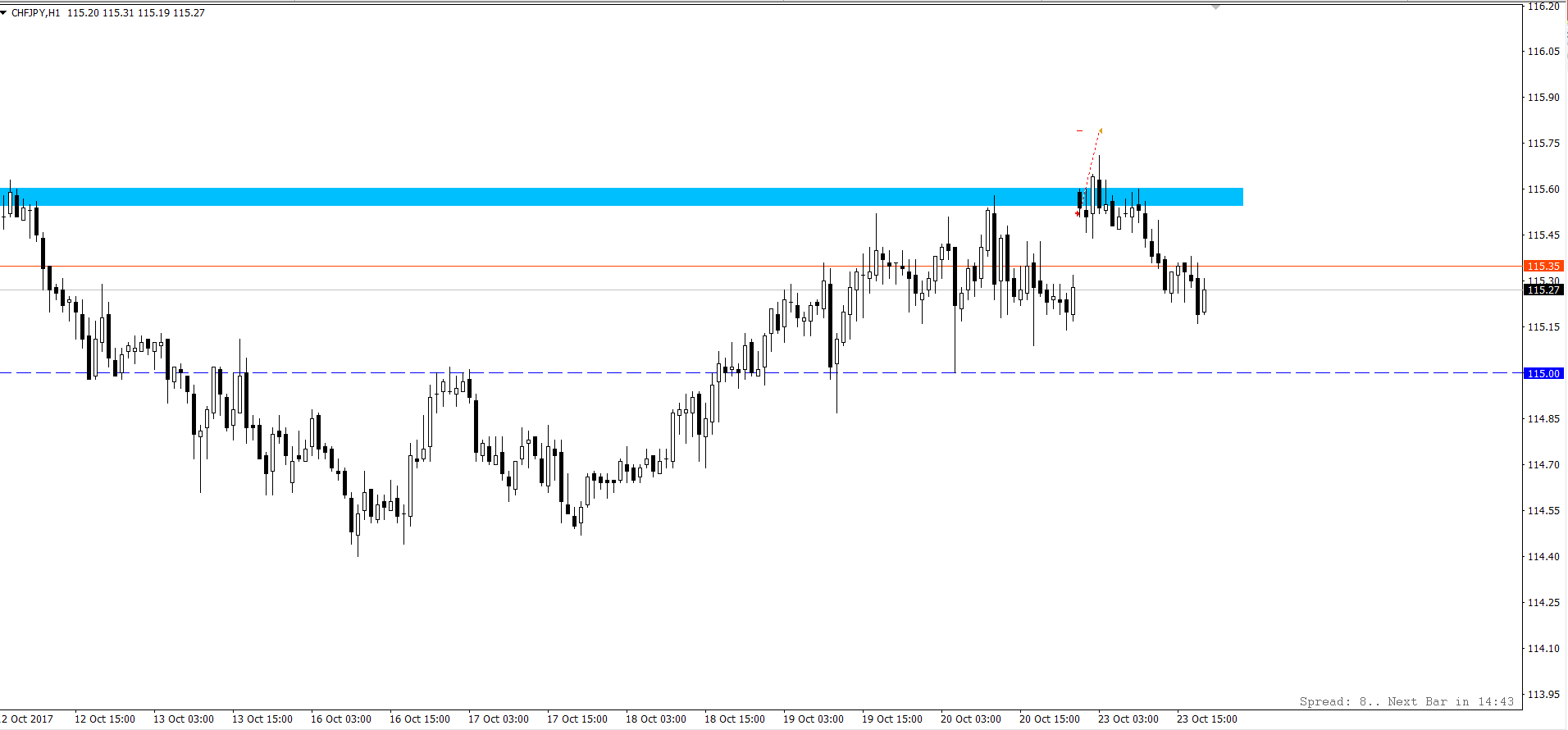Image resolution: width=1568 pixels, height=730 pixels.
Task: Click the 115.45 price axis label
Action: point(1543,235)
